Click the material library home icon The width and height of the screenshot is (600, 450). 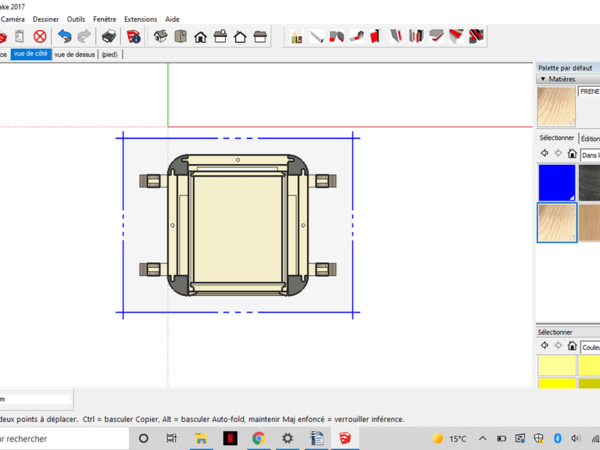pyautogui.click(x=571, y=154)
